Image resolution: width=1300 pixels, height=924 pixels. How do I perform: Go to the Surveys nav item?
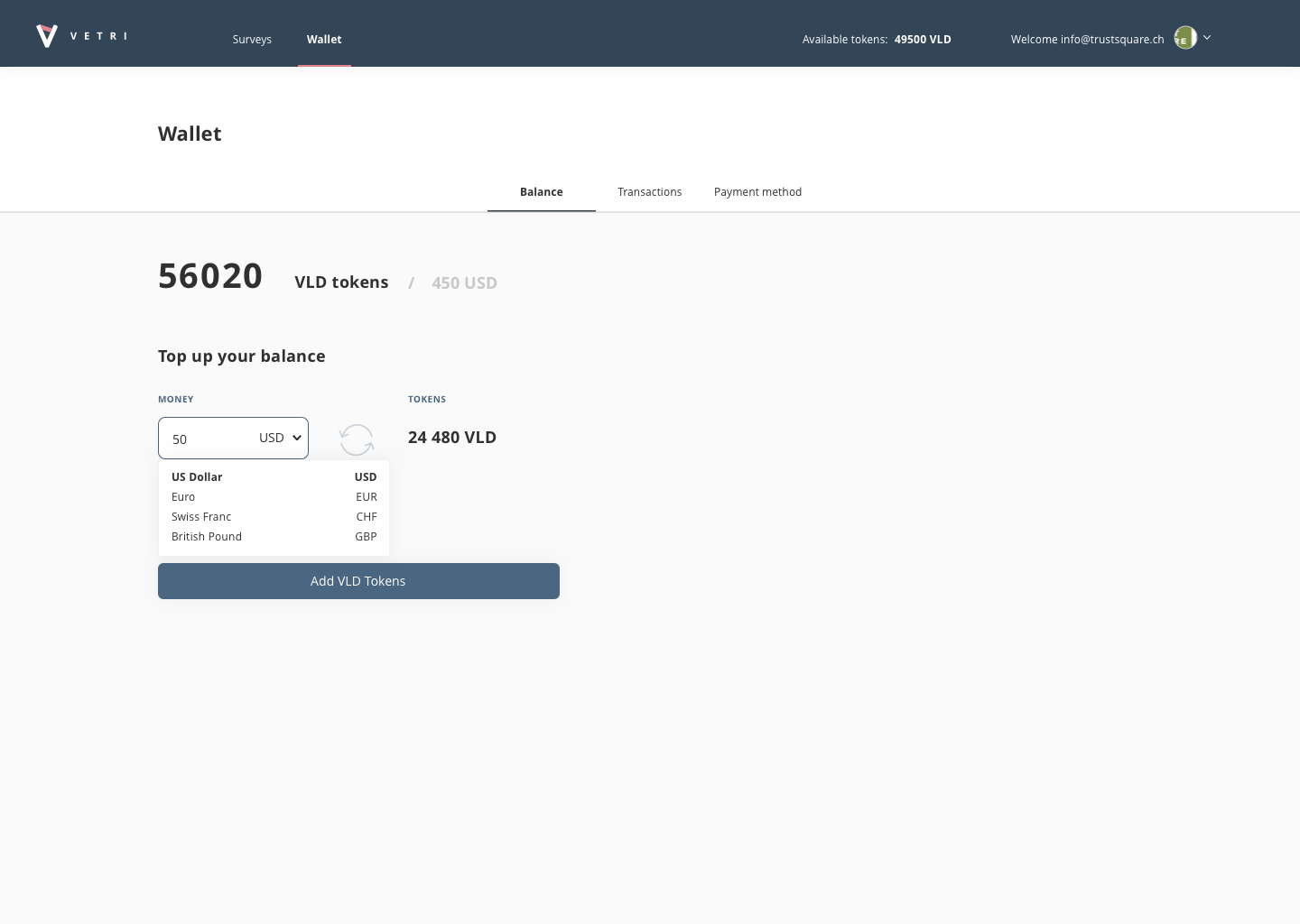point(252,39)
